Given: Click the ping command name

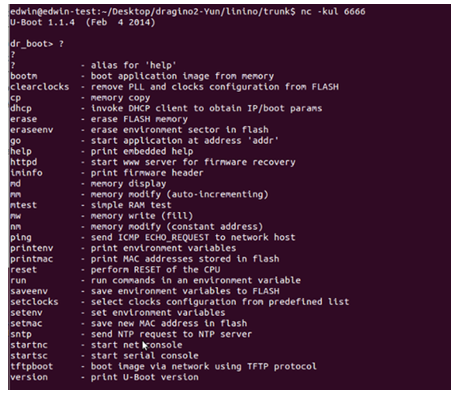Looking at the screenshot, I should coord(21,237).
